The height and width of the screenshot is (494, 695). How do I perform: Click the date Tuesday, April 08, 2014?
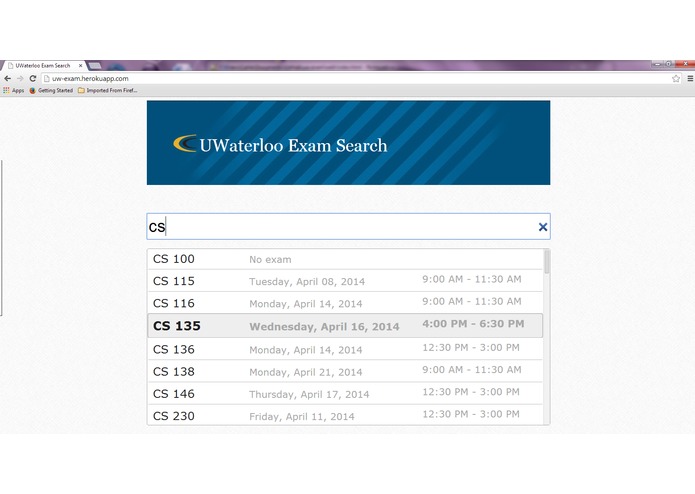[x=307, y=282]
